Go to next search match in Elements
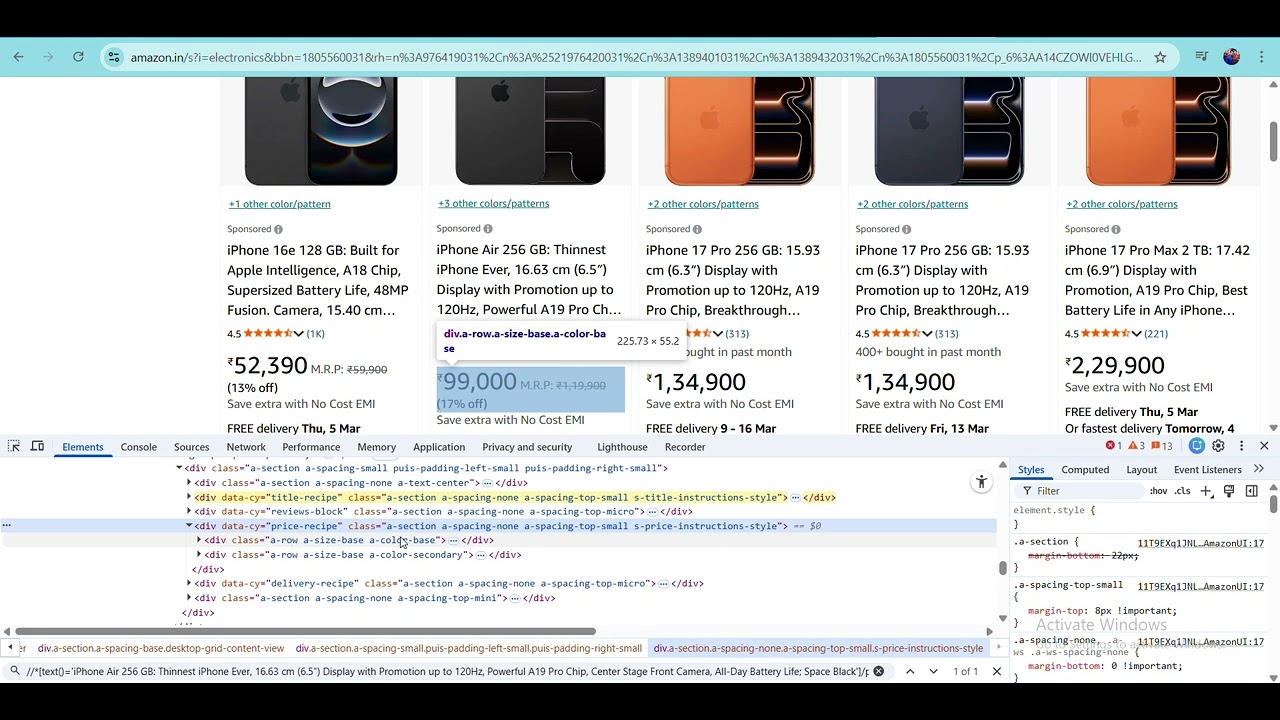Viewport: 1280px width, 720px height. (x=933, y=671)
